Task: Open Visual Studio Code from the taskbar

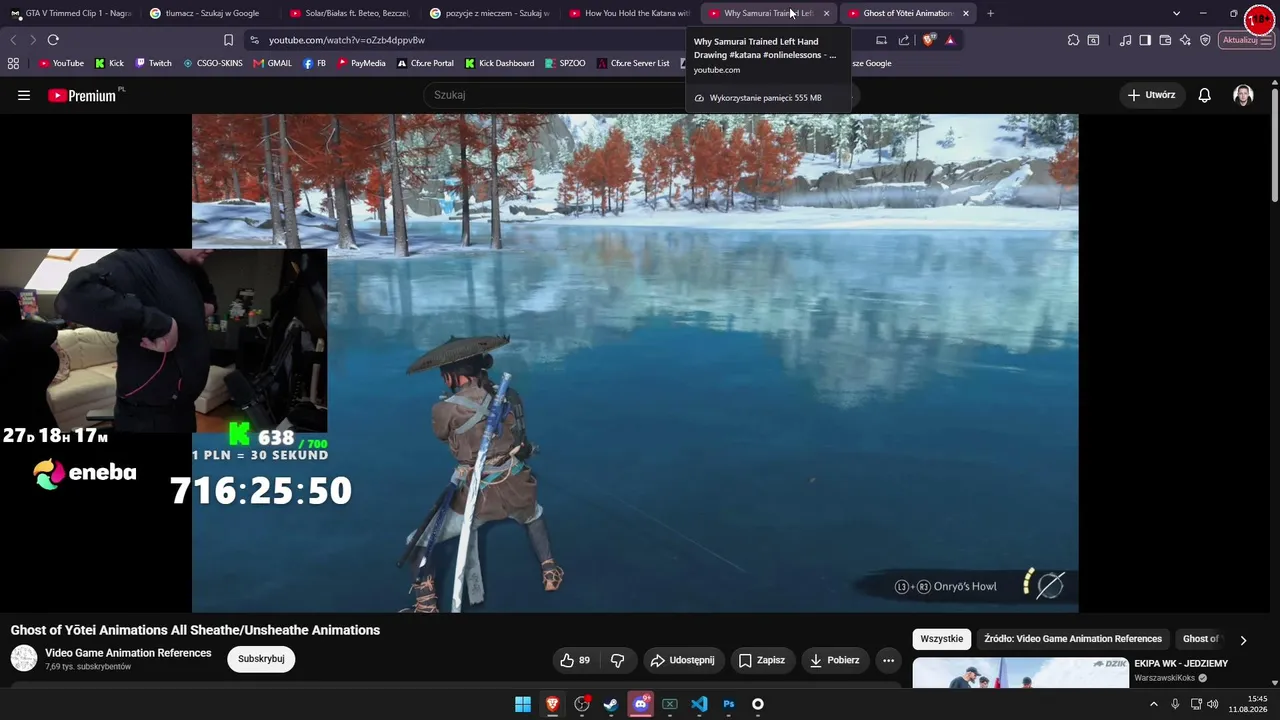Action: pos(699,704)
